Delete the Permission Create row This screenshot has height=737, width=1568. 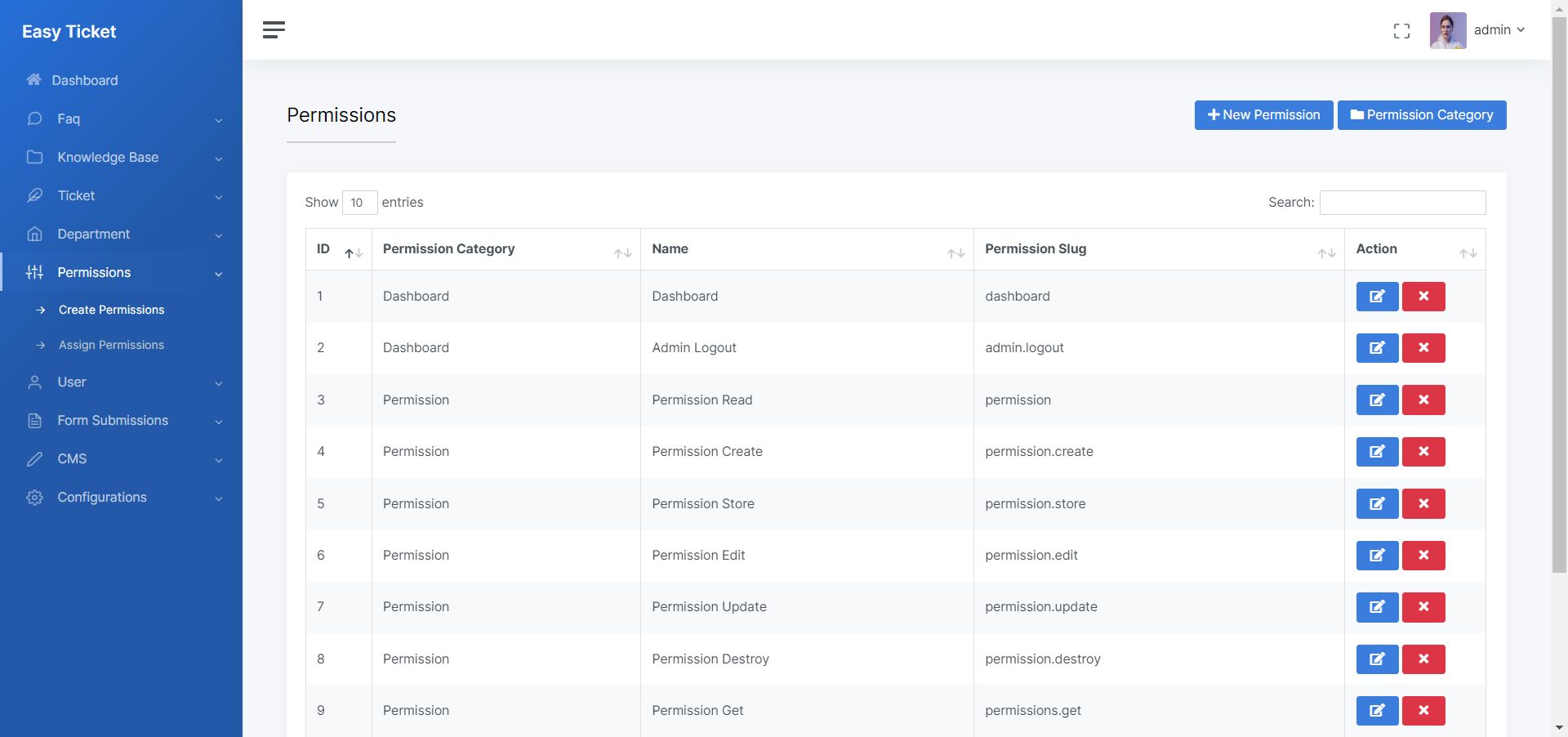click(1423, 452)
